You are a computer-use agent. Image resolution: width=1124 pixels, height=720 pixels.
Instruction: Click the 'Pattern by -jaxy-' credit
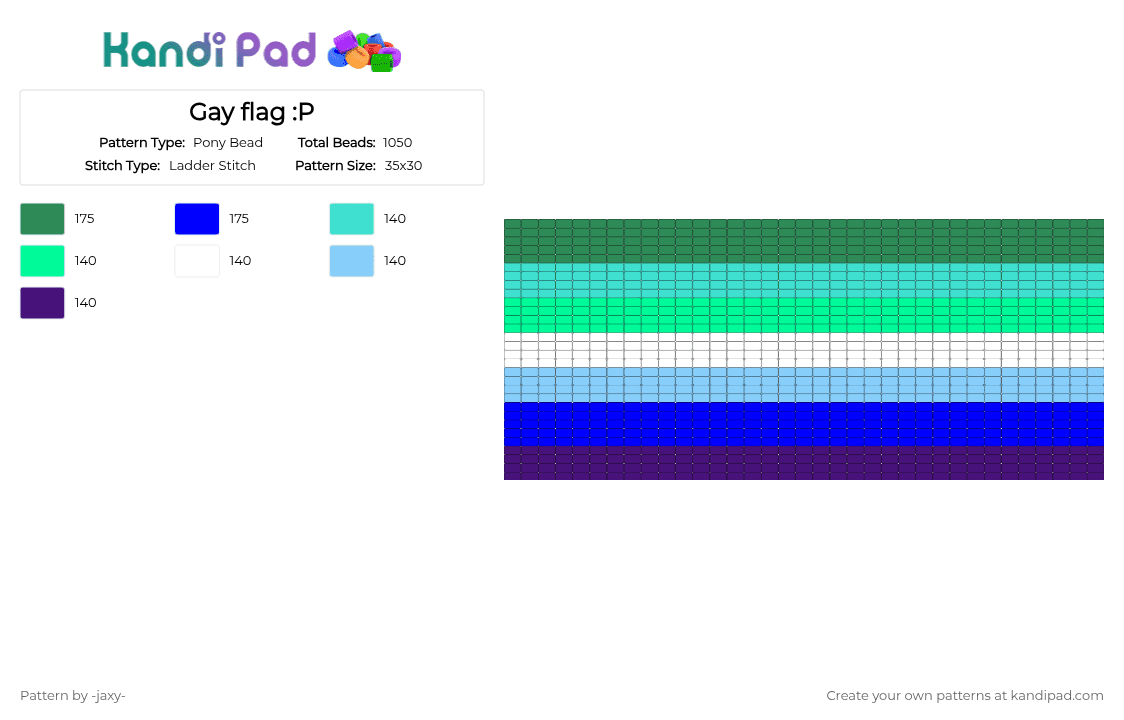coord(73,696)
